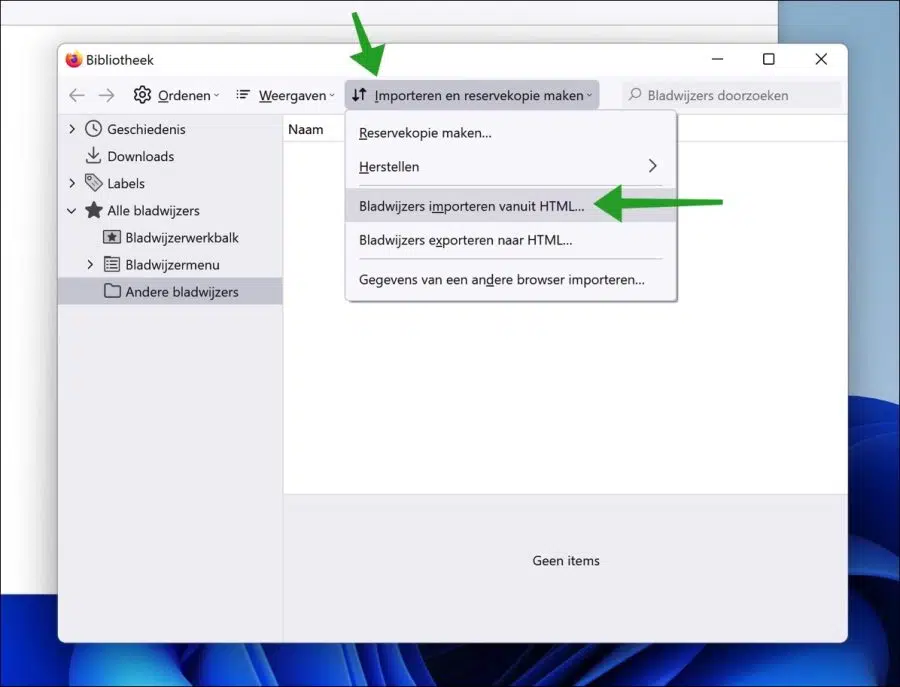Click the Naam column header

coord(305,129)
